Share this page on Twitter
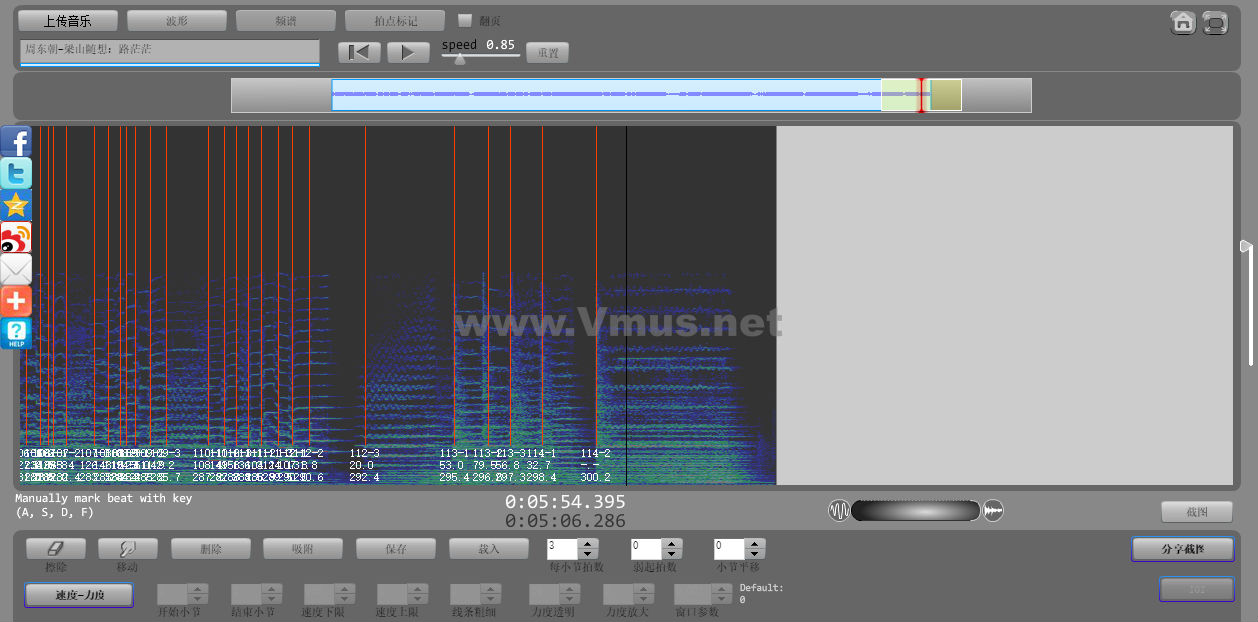1258x622 pixels. tap(16, 173)
